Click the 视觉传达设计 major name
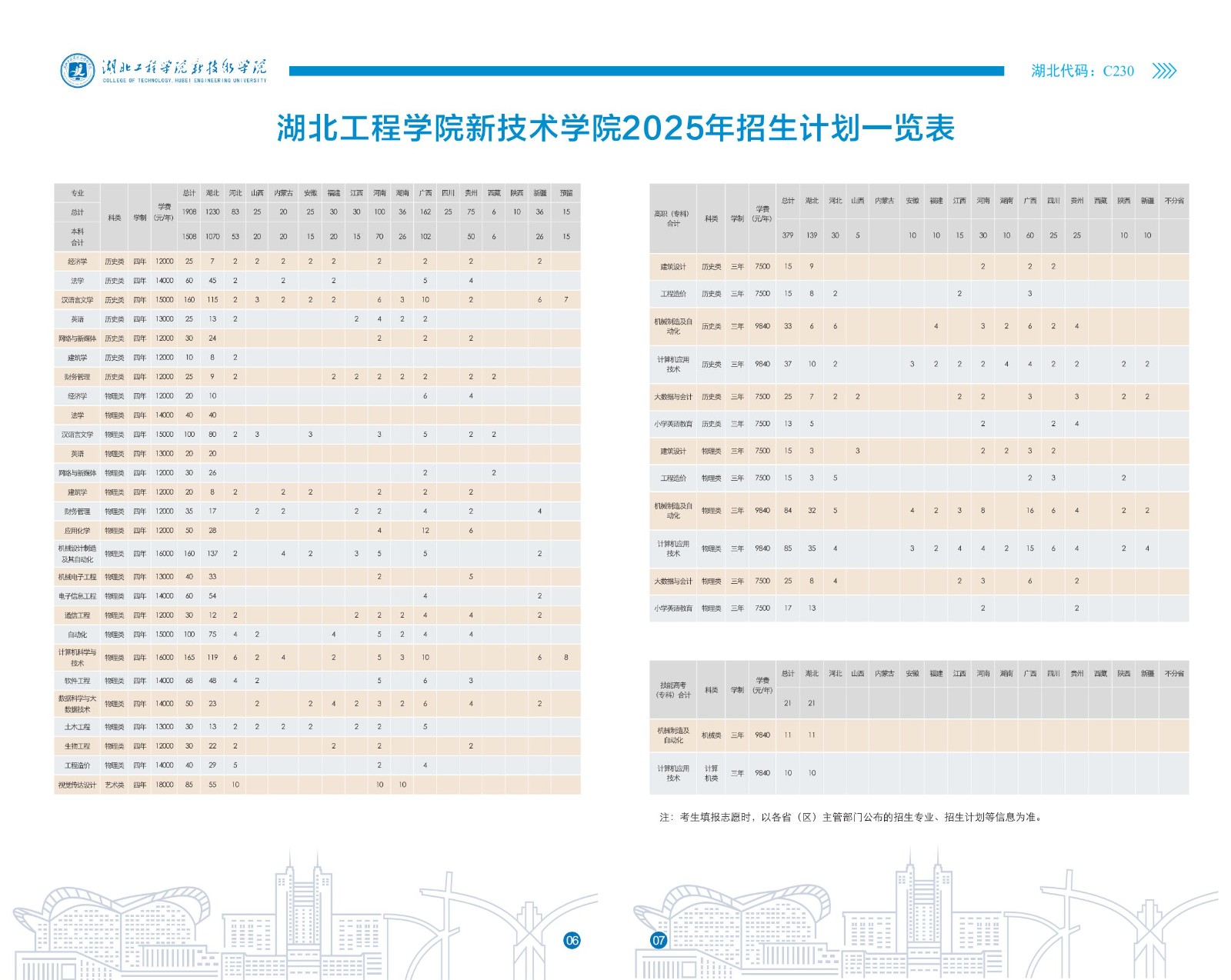 click(78, 785)
